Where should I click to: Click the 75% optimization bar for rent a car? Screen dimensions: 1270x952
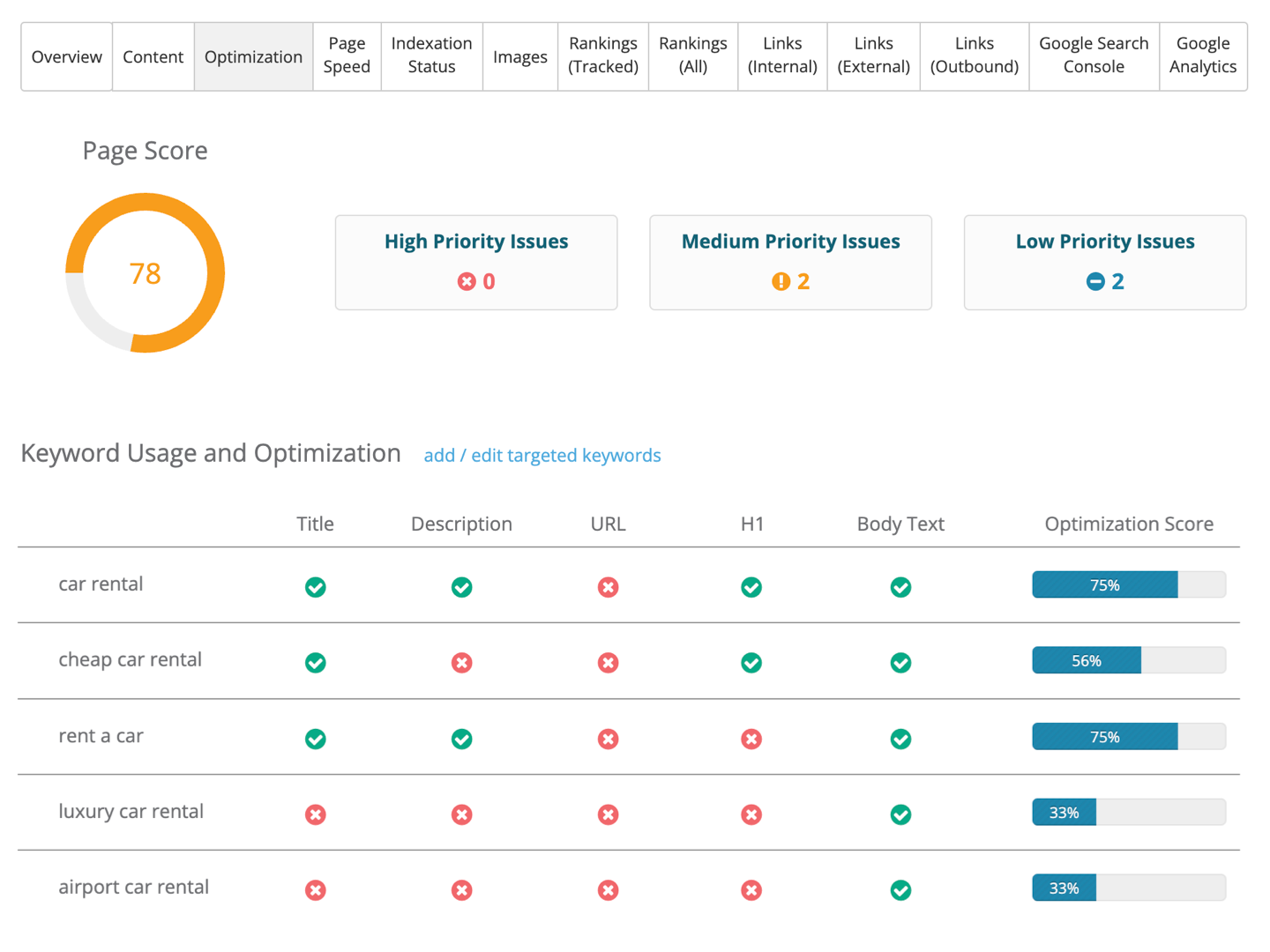tap(1129, 736)
